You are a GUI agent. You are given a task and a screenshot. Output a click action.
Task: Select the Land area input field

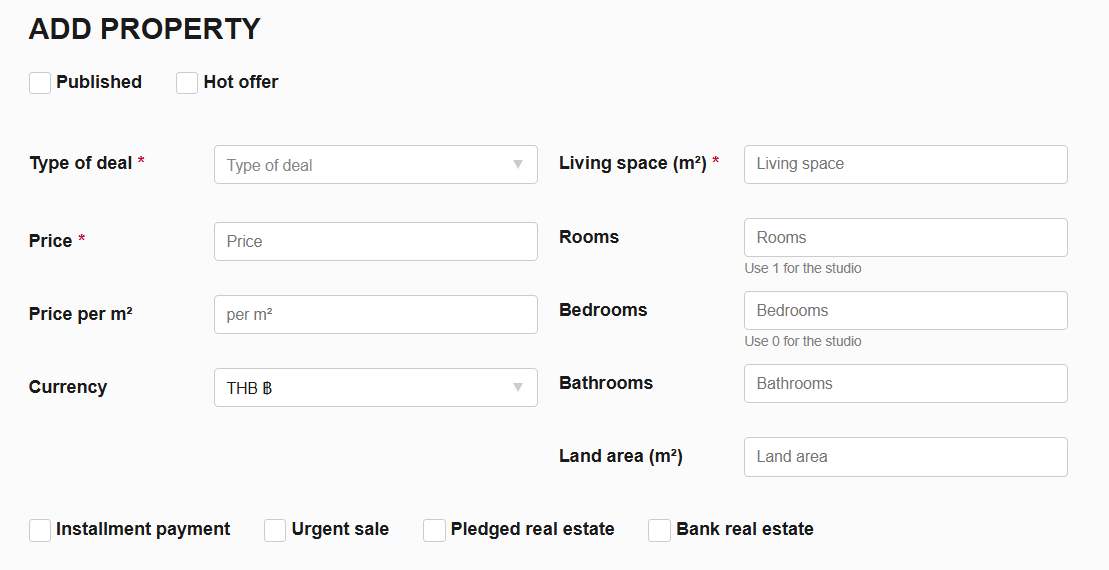coord(905,456)
